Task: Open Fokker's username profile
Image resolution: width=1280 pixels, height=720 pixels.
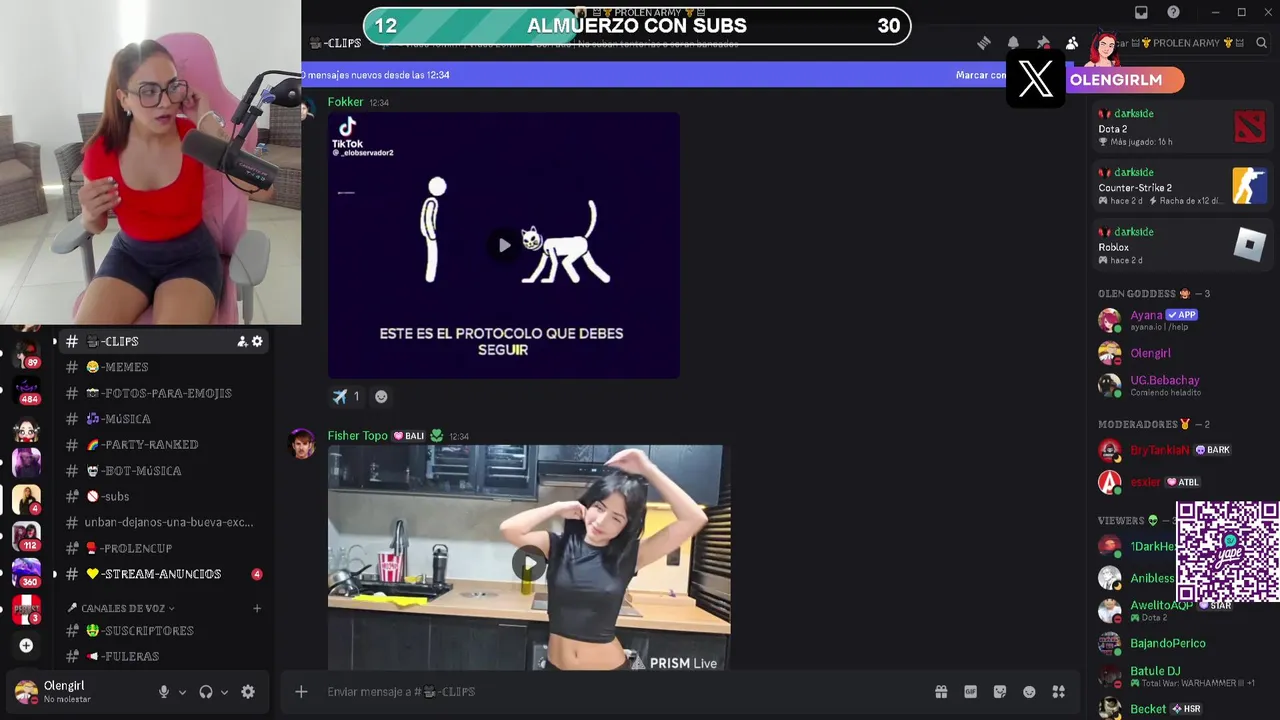Action: (x=345, y=102)
